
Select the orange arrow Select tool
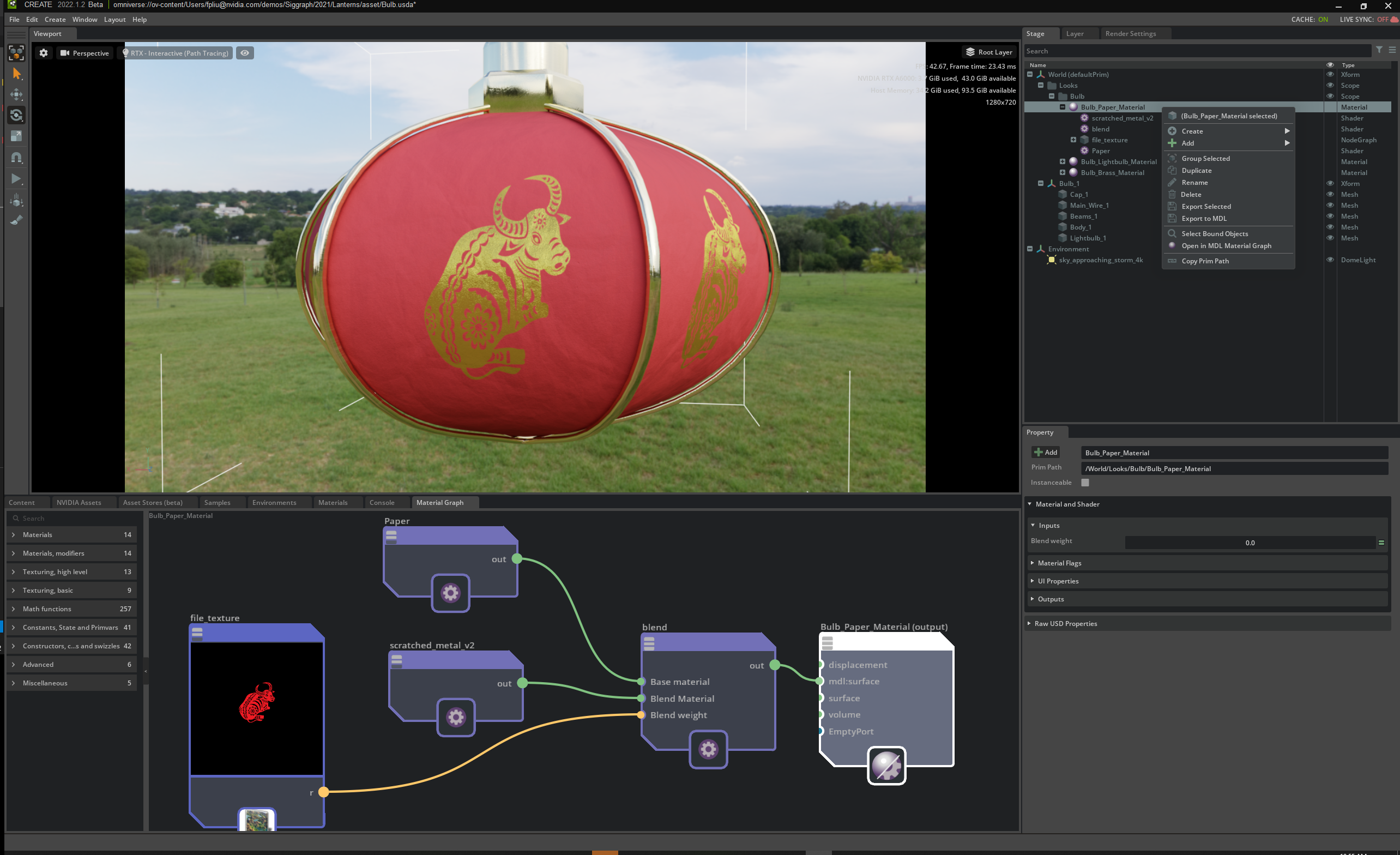pos(16,74)
